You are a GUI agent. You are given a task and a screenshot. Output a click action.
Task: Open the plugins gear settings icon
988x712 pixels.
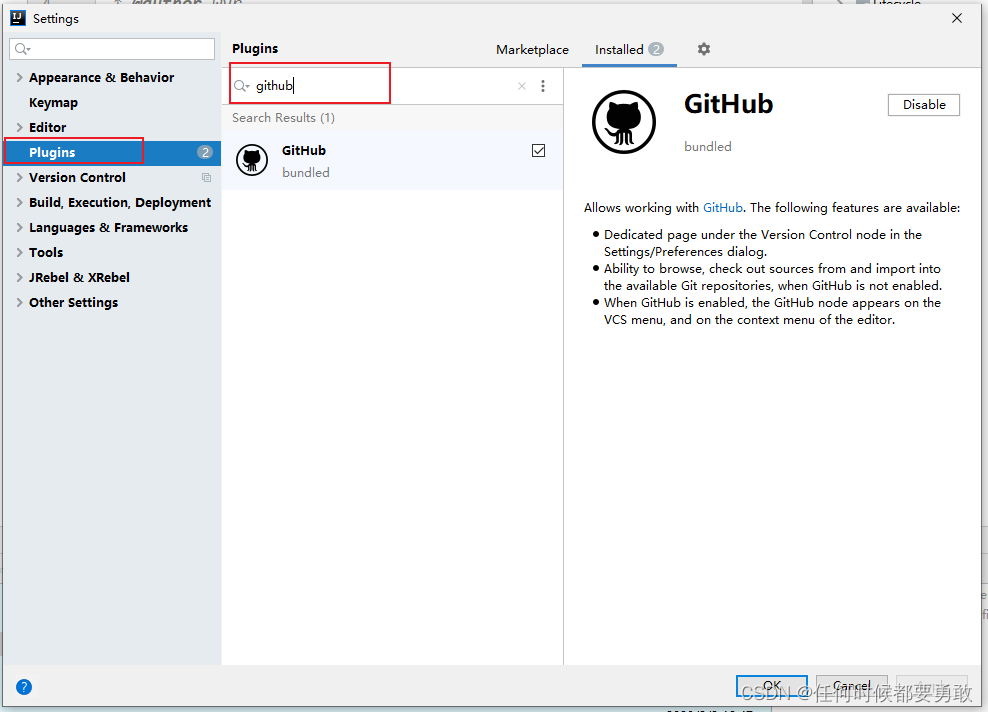click(704, 49)
